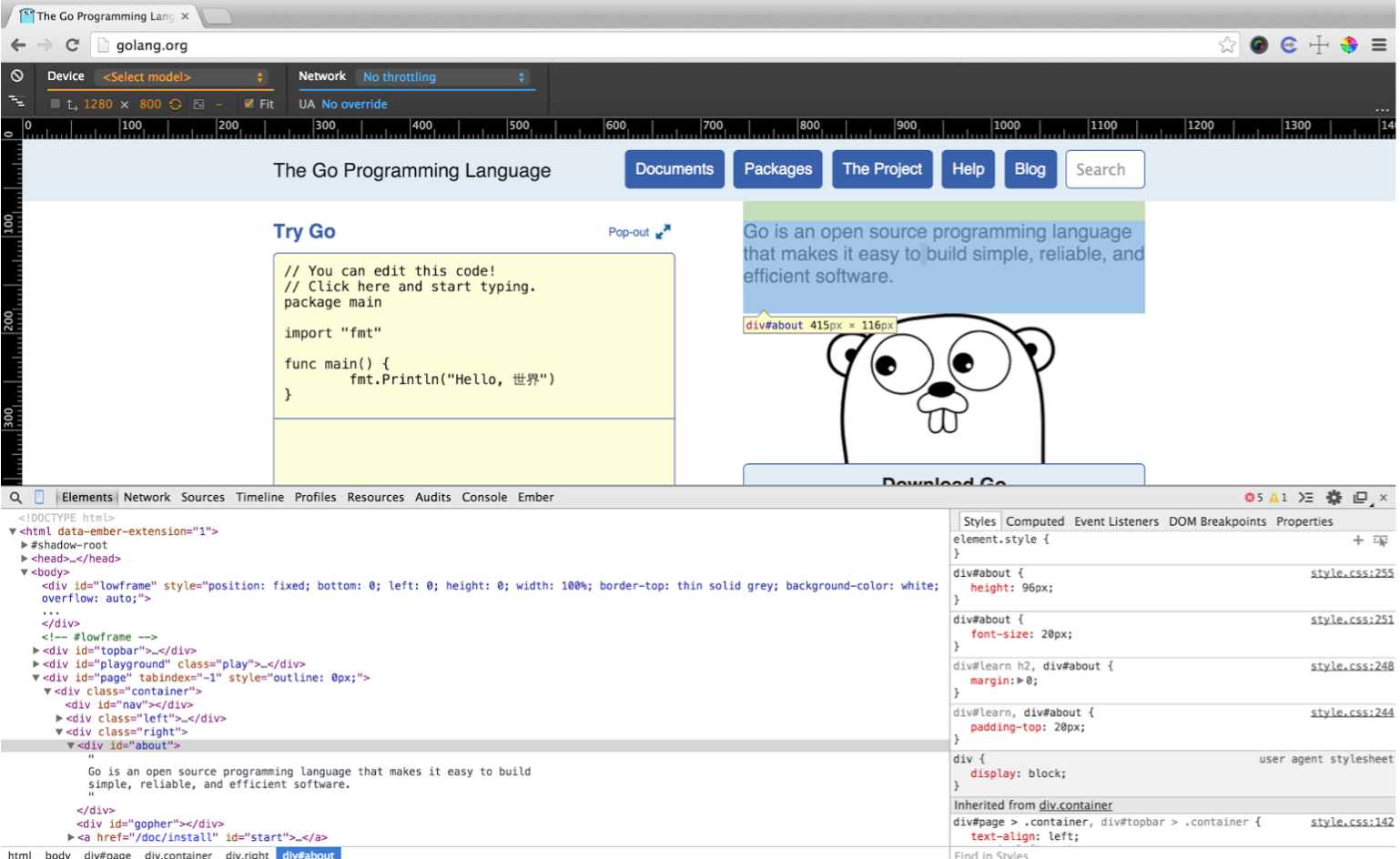
Task: Open the Timeline tab
Action: [x=259, y=498]
